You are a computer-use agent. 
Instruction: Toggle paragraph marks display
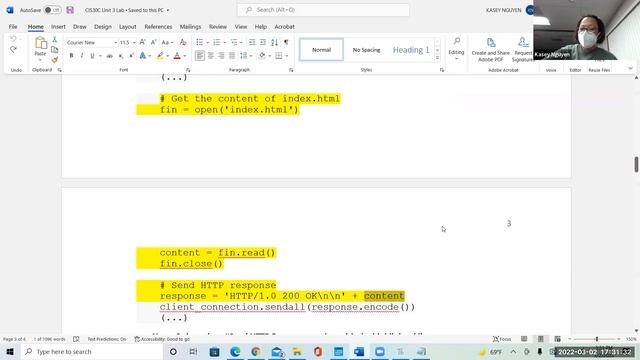pos(286,42)
